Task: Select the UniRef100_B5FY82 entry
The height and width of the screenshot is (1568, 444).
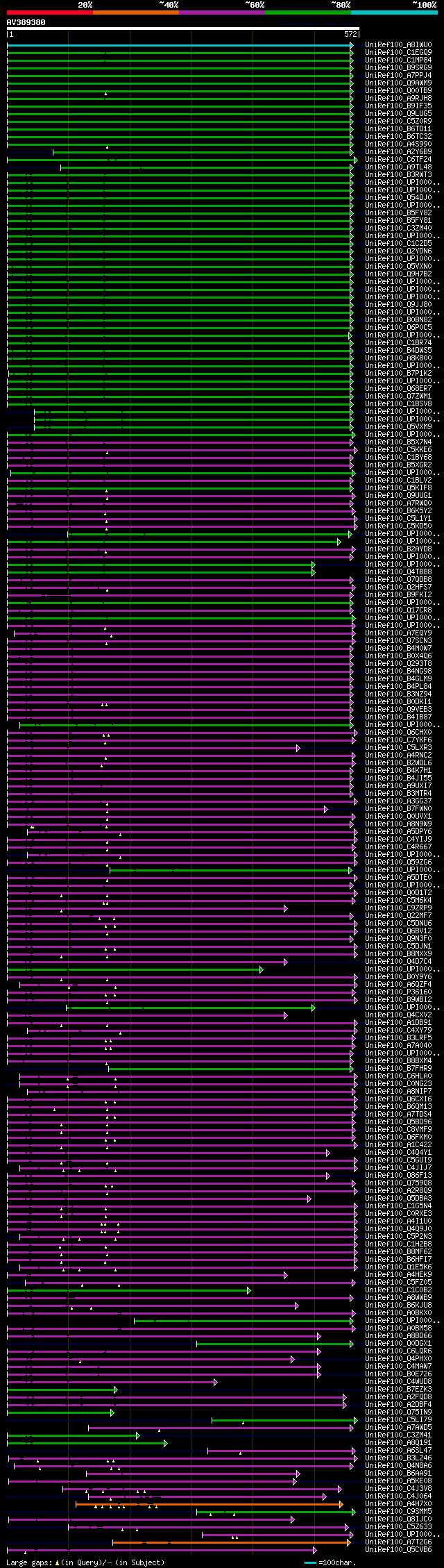Action: click(x=398, y=213)
